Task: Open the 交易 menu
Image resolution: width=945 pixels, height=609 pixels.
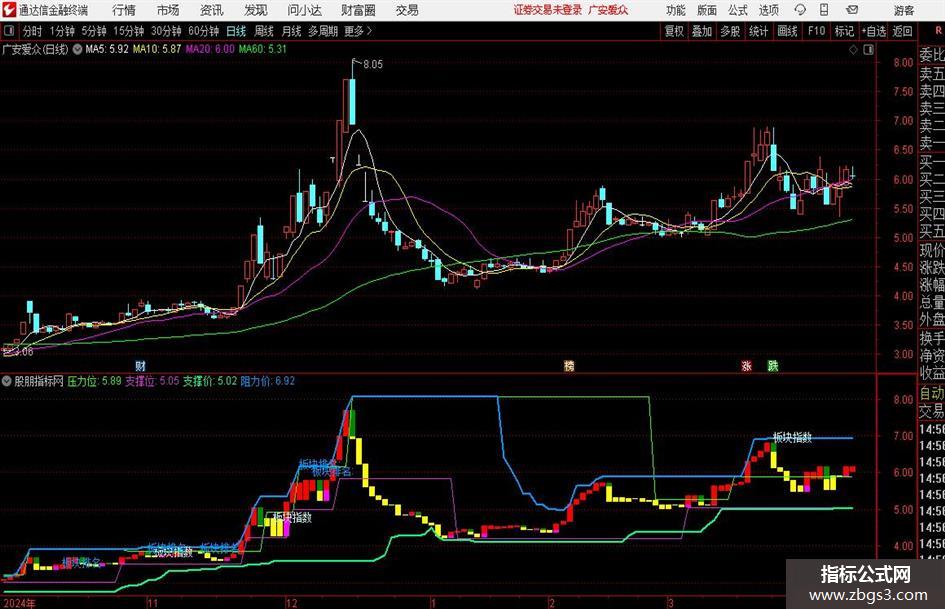Action: coord(407,10)
